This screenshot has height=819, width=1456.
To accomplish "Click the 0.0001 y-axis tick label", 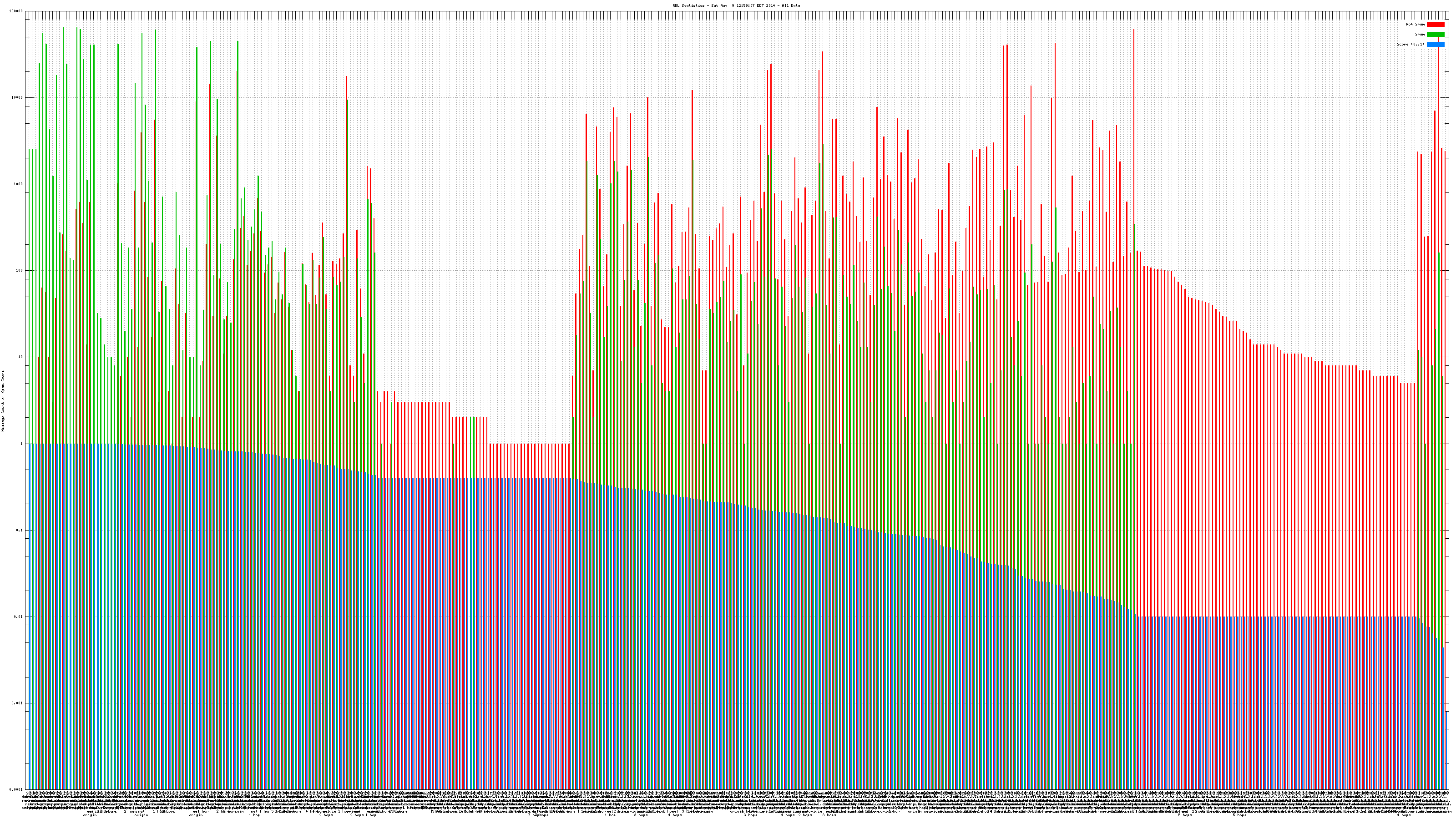I will [16, 789].
